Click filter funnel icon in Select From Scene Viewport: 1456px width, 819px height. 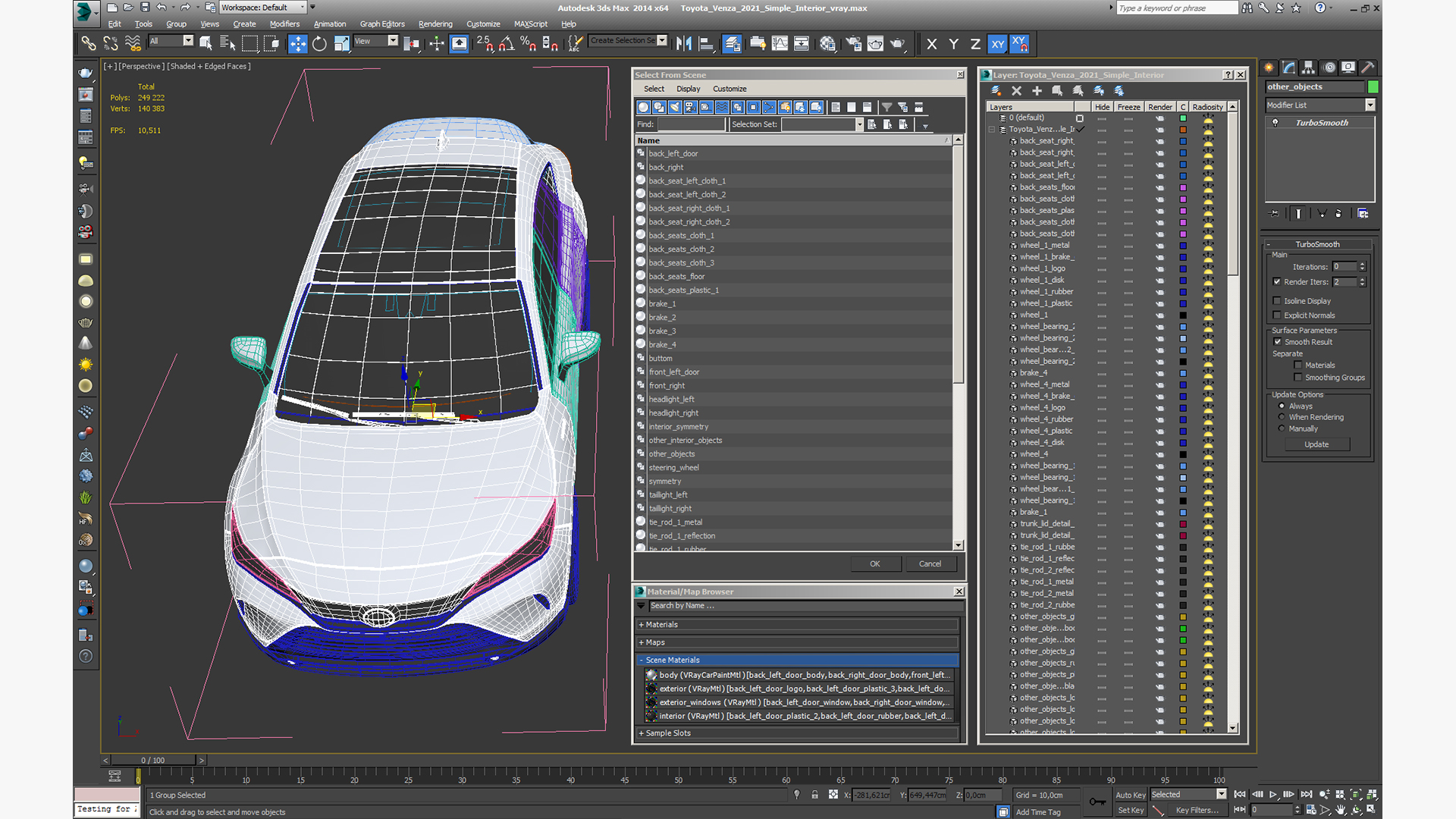click(886, 108)
